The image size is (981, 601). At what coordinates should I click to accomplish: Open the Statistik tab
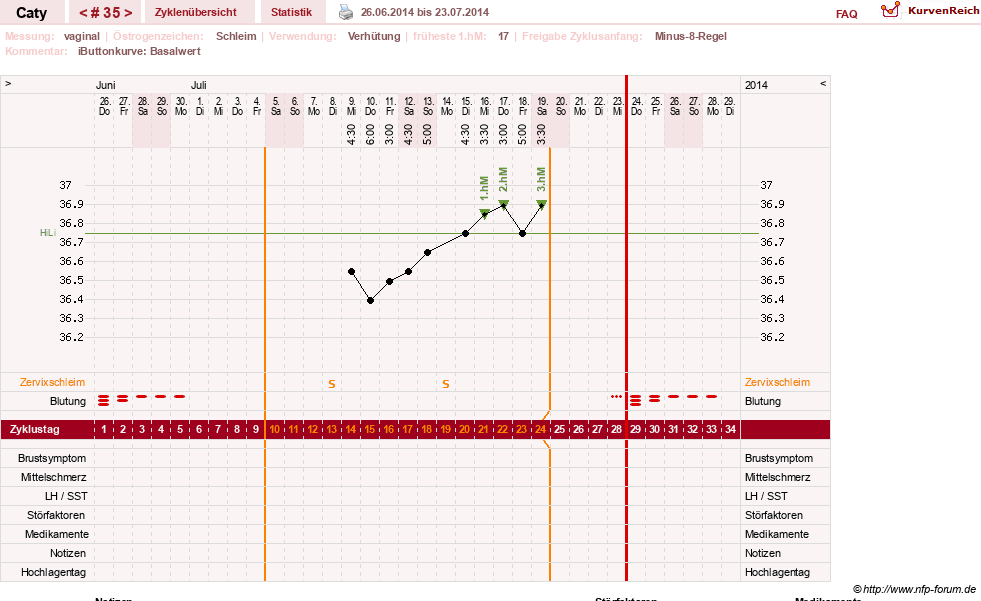click(291, 12)
